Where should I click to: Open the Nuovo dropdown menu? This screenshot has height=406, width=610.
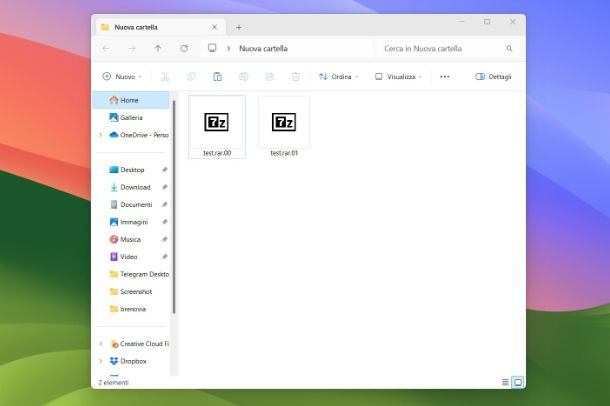(x=122, y=77)
